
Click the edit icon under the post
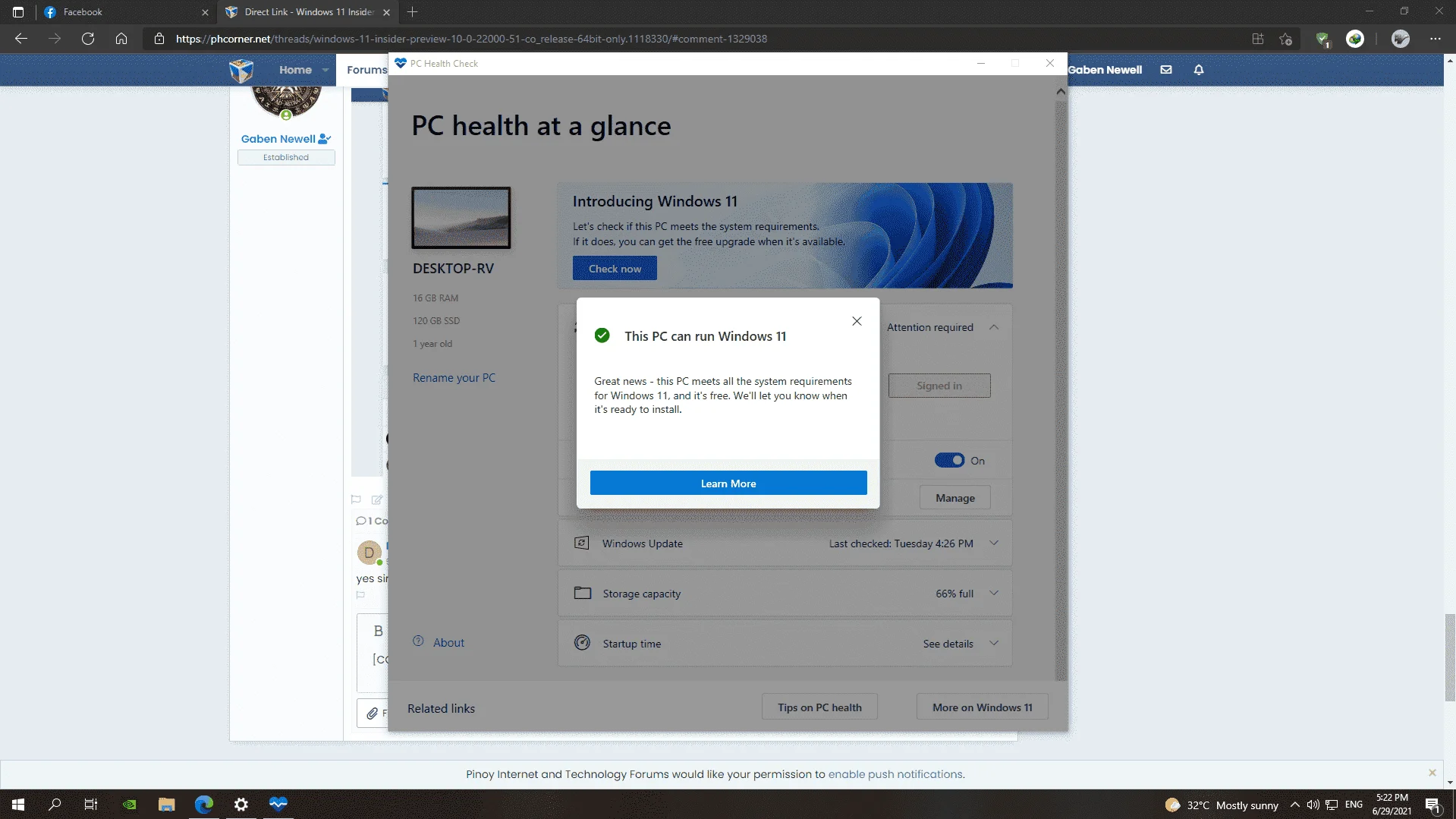coord(377,499)
